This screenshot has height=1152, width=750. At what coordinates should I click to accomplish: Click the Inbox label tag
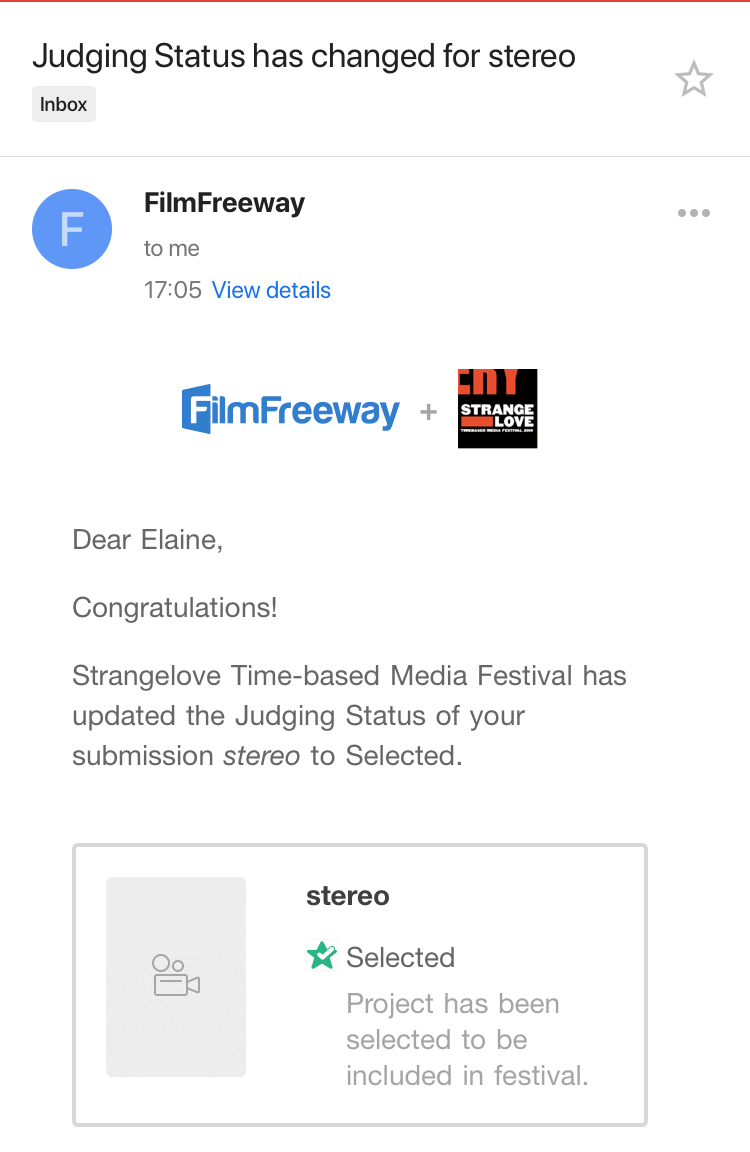(64, 104)
